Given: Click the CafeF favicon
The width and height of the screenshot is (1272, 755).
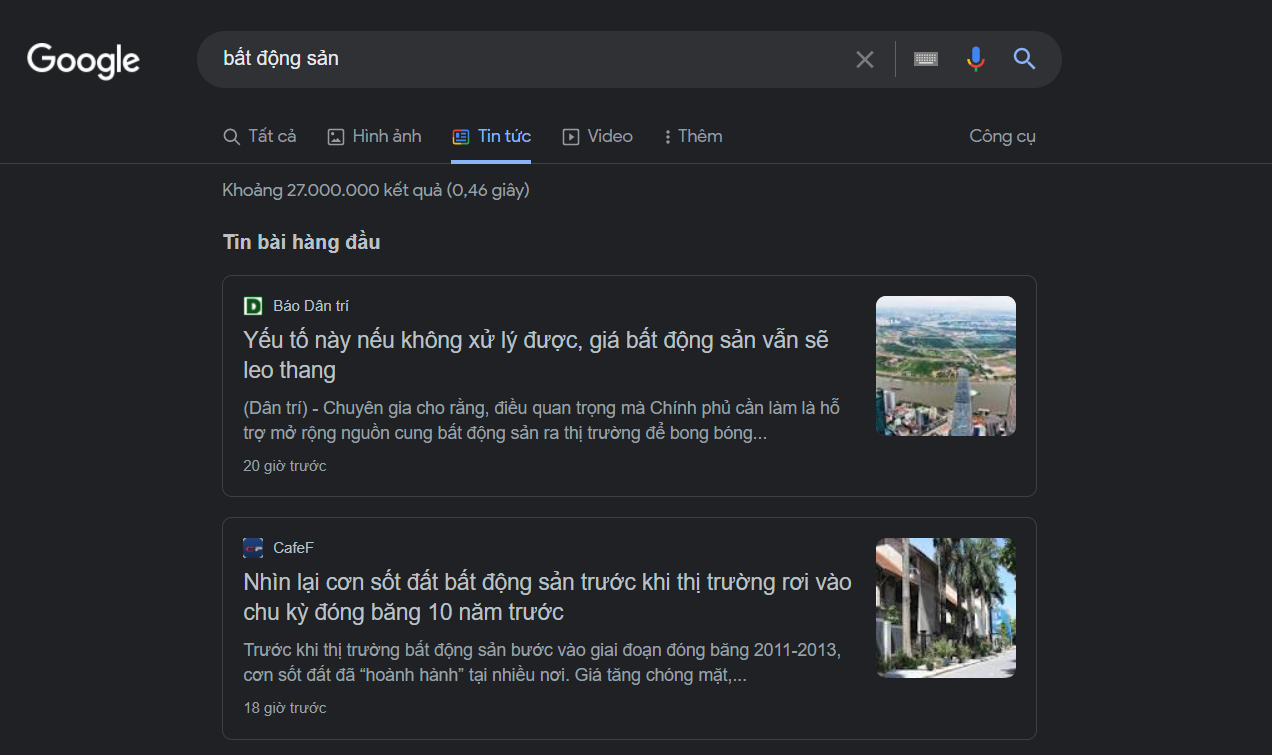Looking at the screenshot, I should coord(253,548).
